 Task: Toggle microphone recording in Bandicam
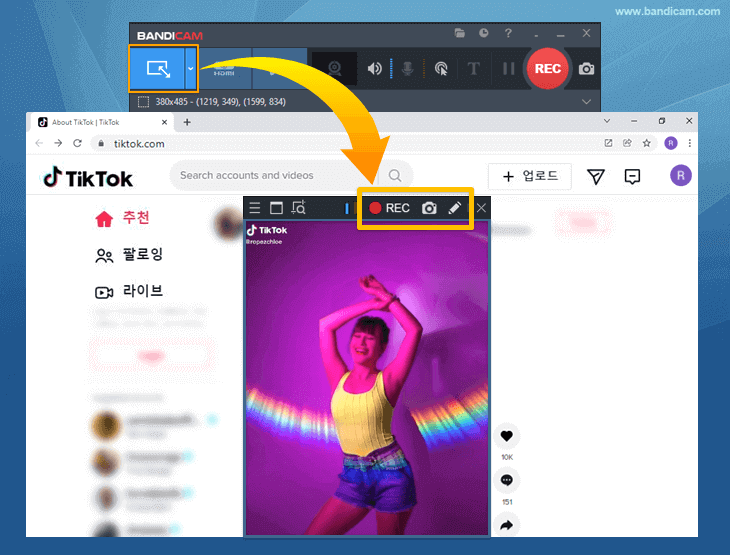tap(408, 69)
